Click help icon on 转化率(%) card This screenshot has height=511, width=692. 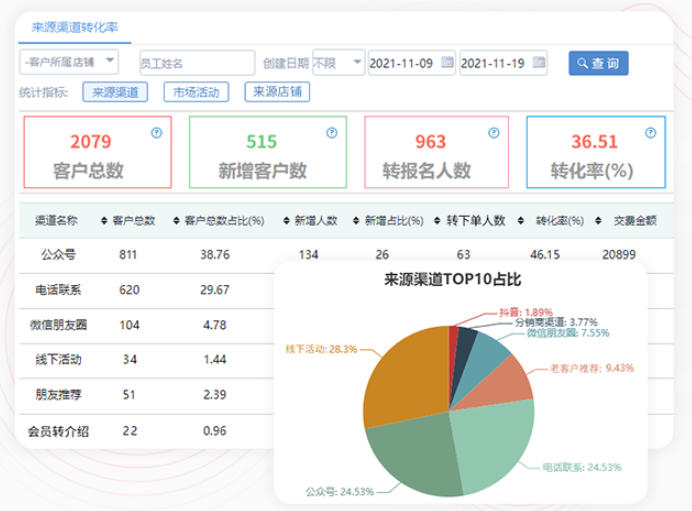point(651,132)
